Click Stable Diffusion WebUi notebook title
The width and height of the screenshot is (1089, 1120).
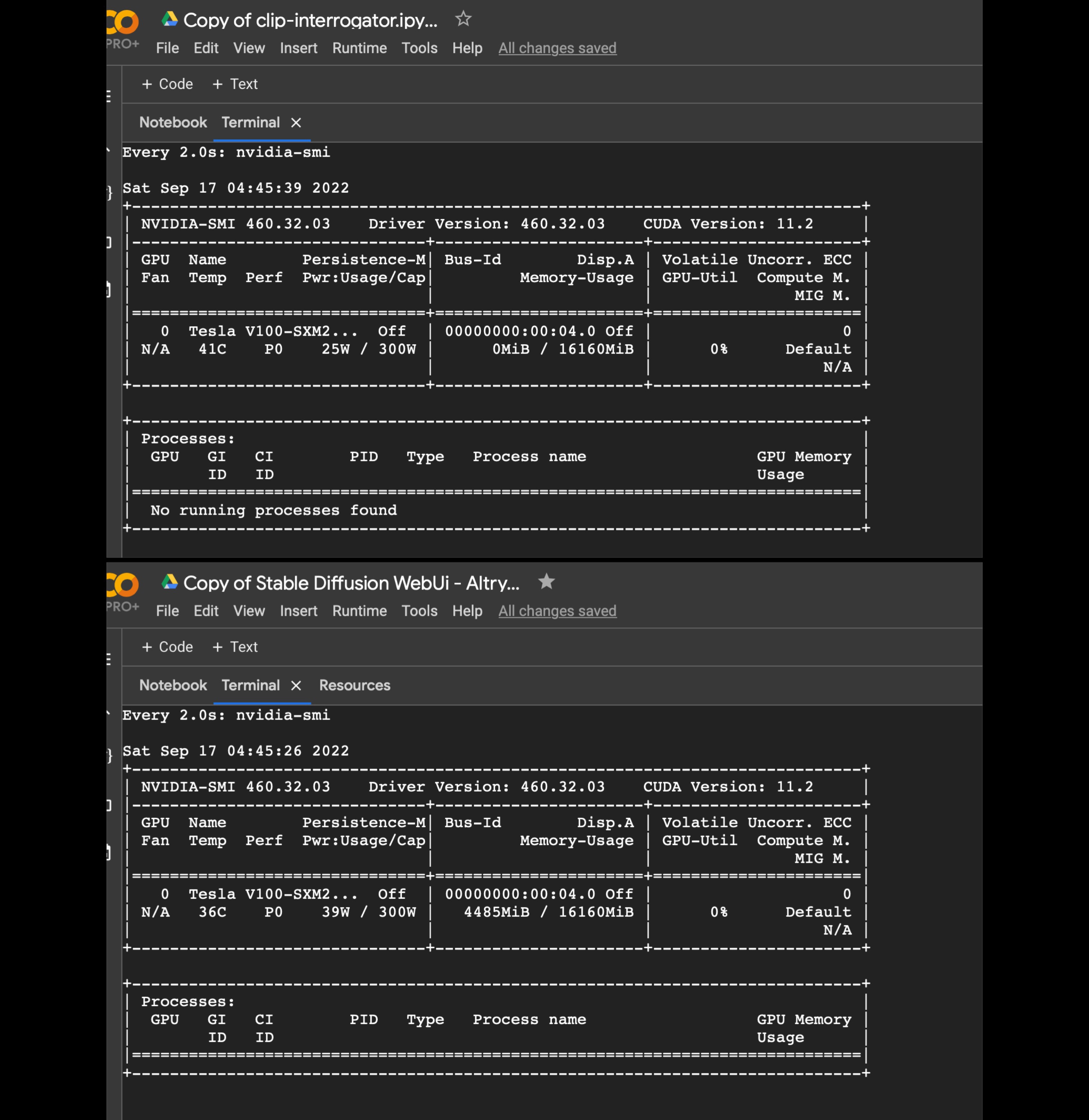pyautogui.click(x=351, y=583)
